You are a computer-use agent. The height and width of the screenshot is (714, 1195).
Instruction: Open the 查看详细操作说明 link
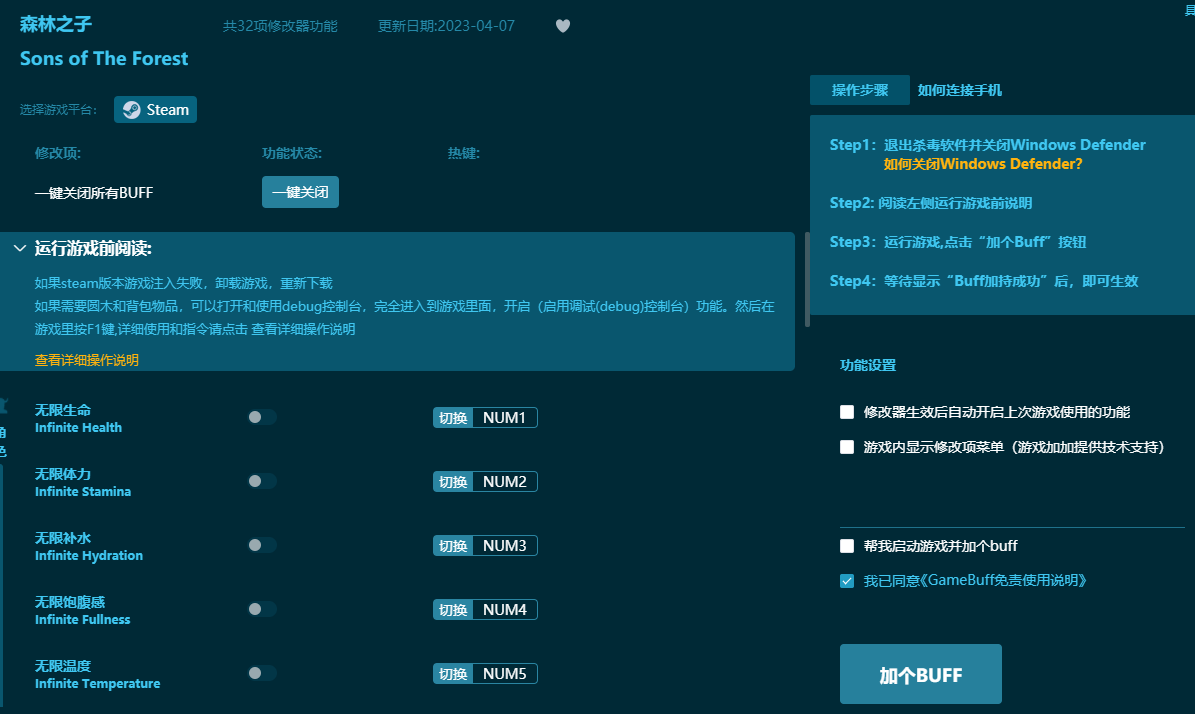(x=87, y=360)
